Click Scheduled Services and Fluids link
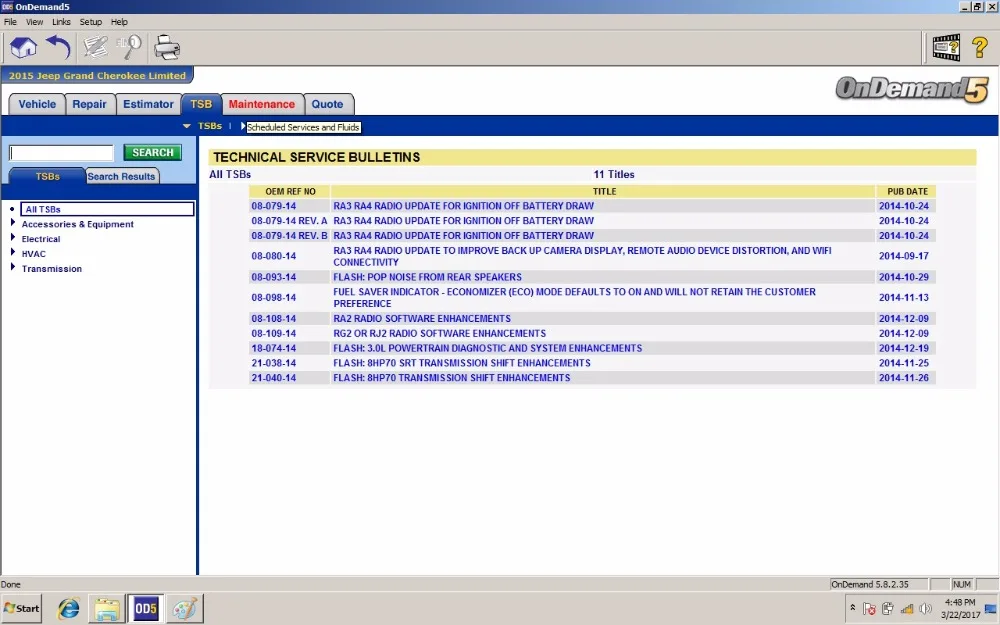The height and width of the screenshot is (625, 1000). tap(303, 127)
